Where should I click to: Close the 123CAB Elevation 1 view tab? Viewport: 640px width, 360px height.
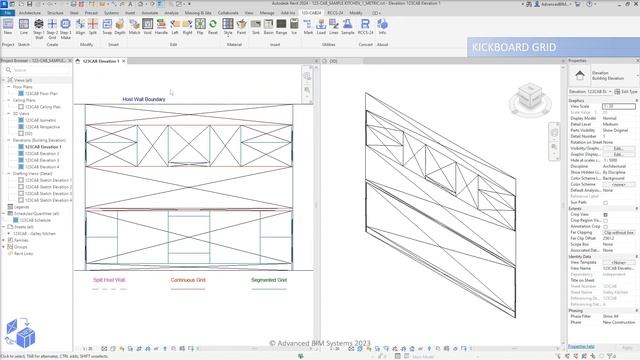[x=123, y=61]
